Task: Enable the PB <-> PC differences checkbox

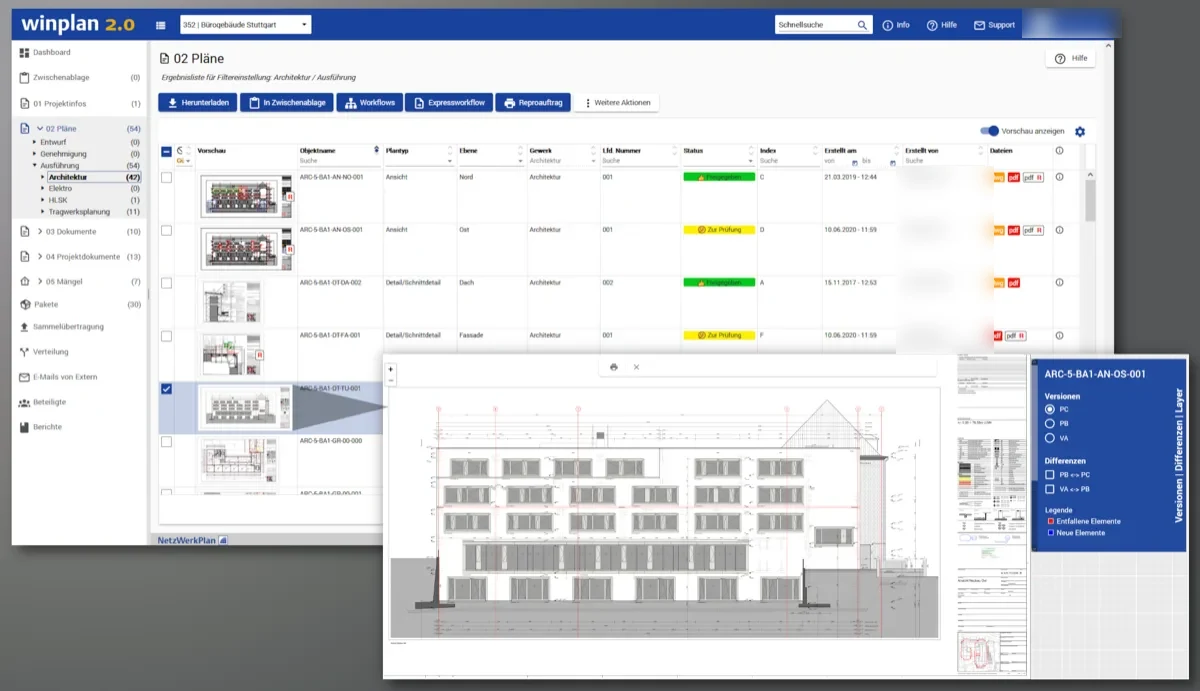Action: click(1049, 475)
